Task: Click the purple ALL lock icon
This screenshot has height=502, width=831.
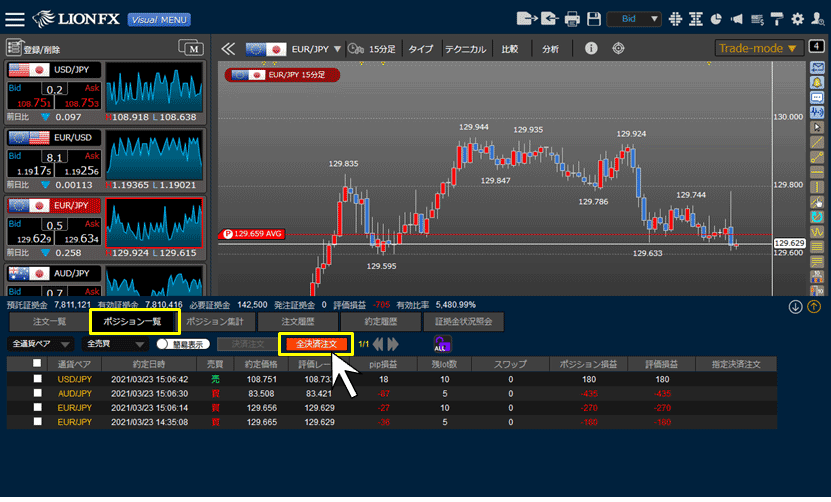Action: pos(442,344)
